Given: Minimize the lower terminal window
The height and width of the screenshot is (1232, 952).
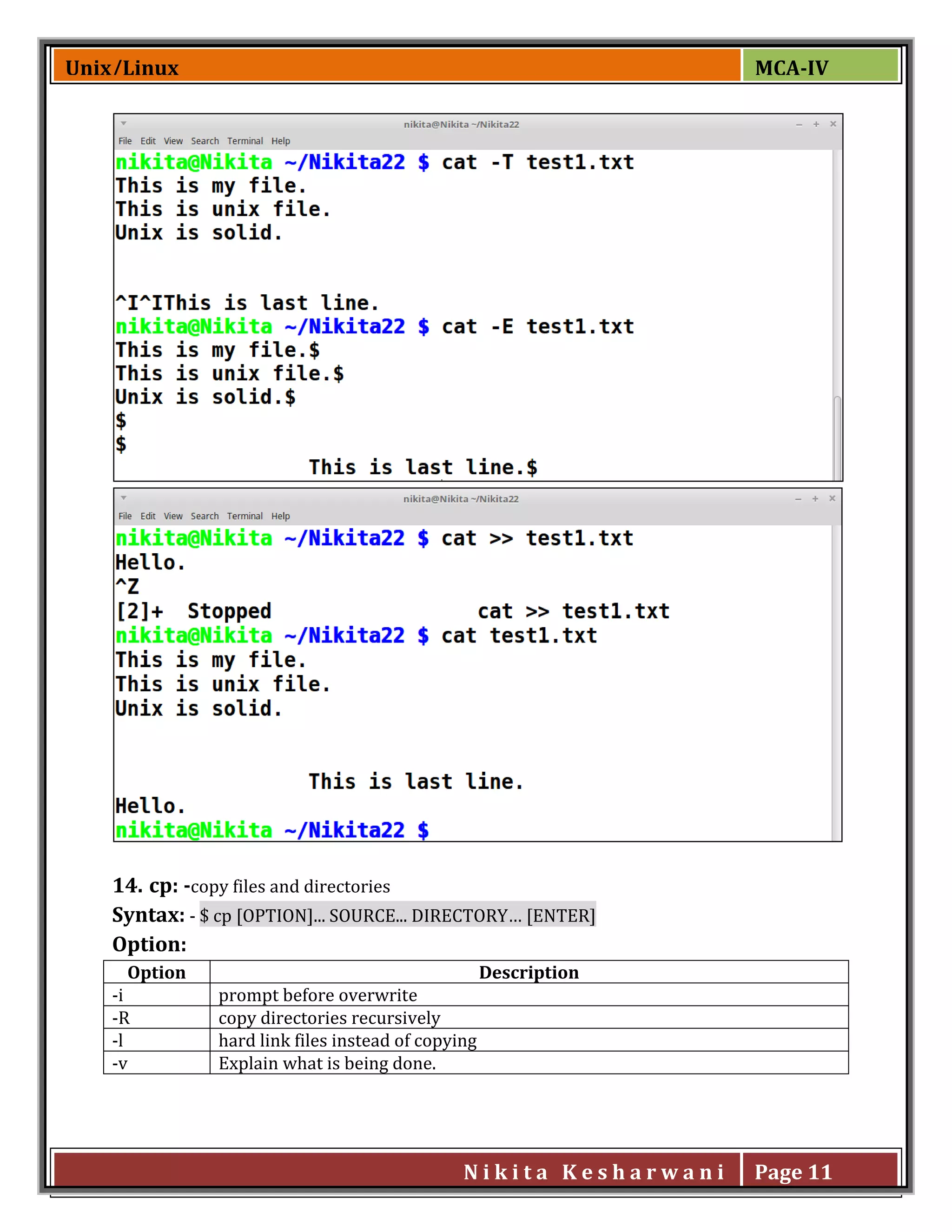Looking at the screenshot, I should click(798, 499).
